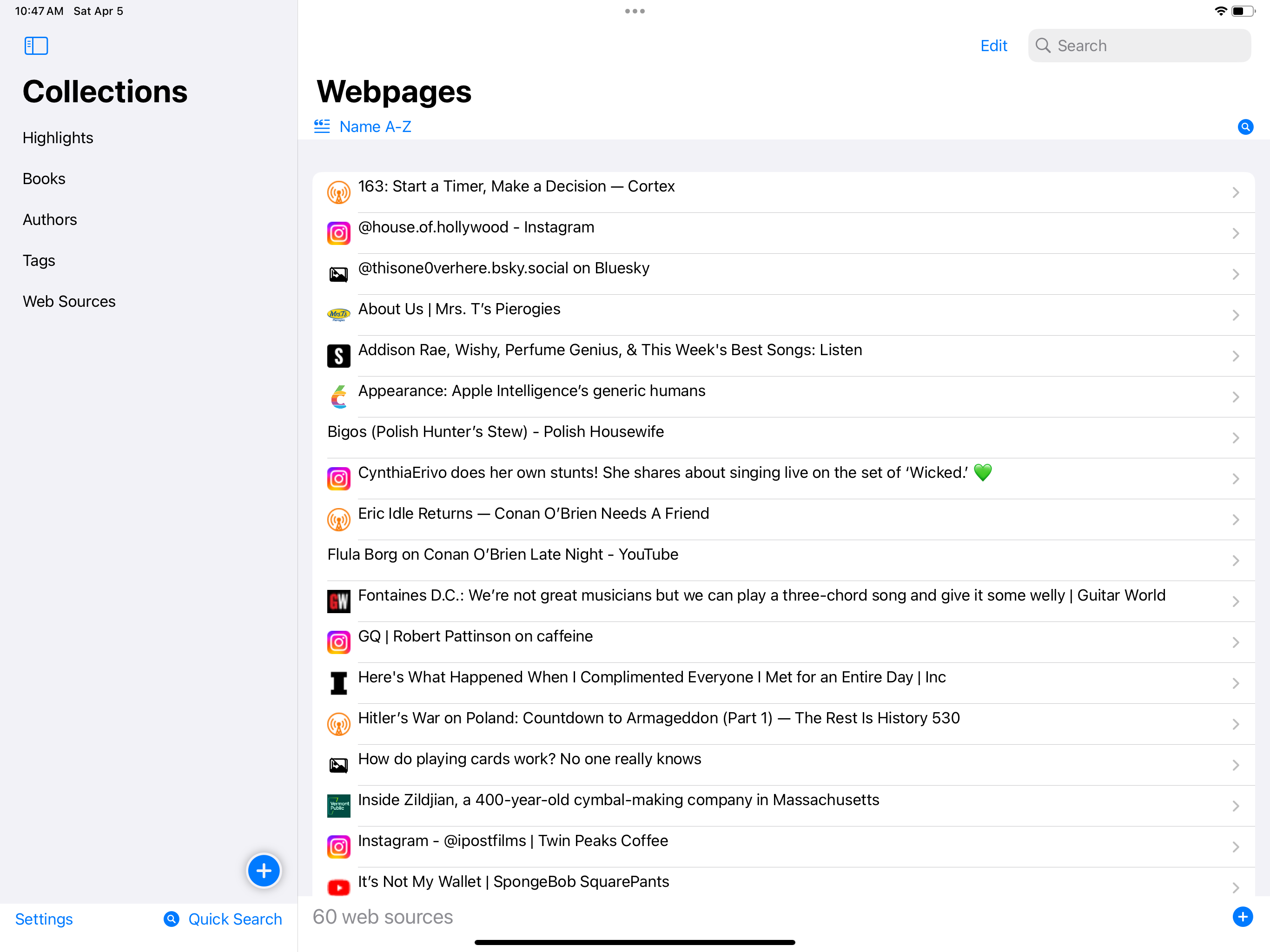Open 'Instagram - @ipostfilms | Twin Peaks Coffee'
The width and height of the screenshot is (1270, 952).
(783, 846)
